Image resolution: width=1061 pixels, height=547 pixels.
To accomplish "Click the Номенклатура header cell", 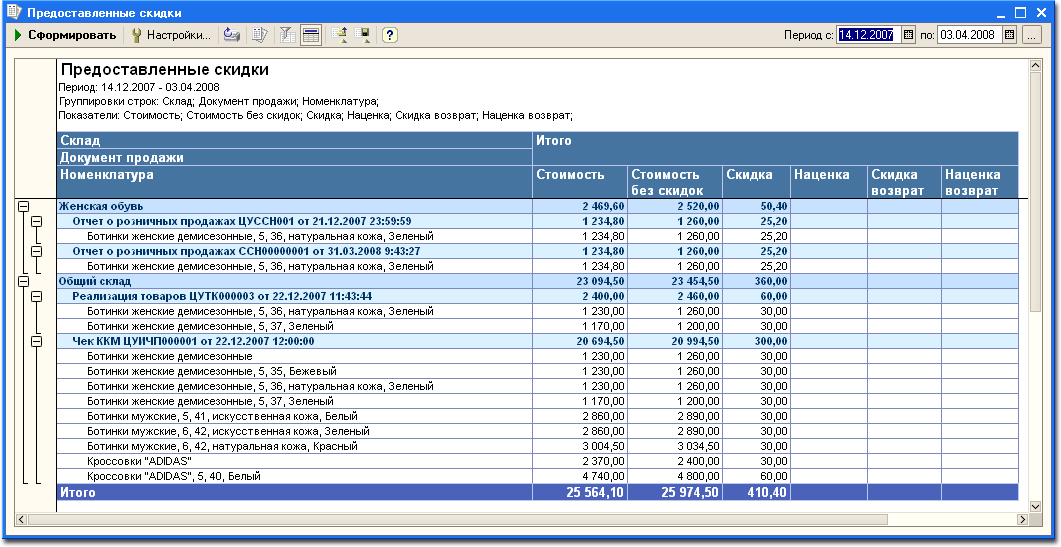I will click(294, 182).
